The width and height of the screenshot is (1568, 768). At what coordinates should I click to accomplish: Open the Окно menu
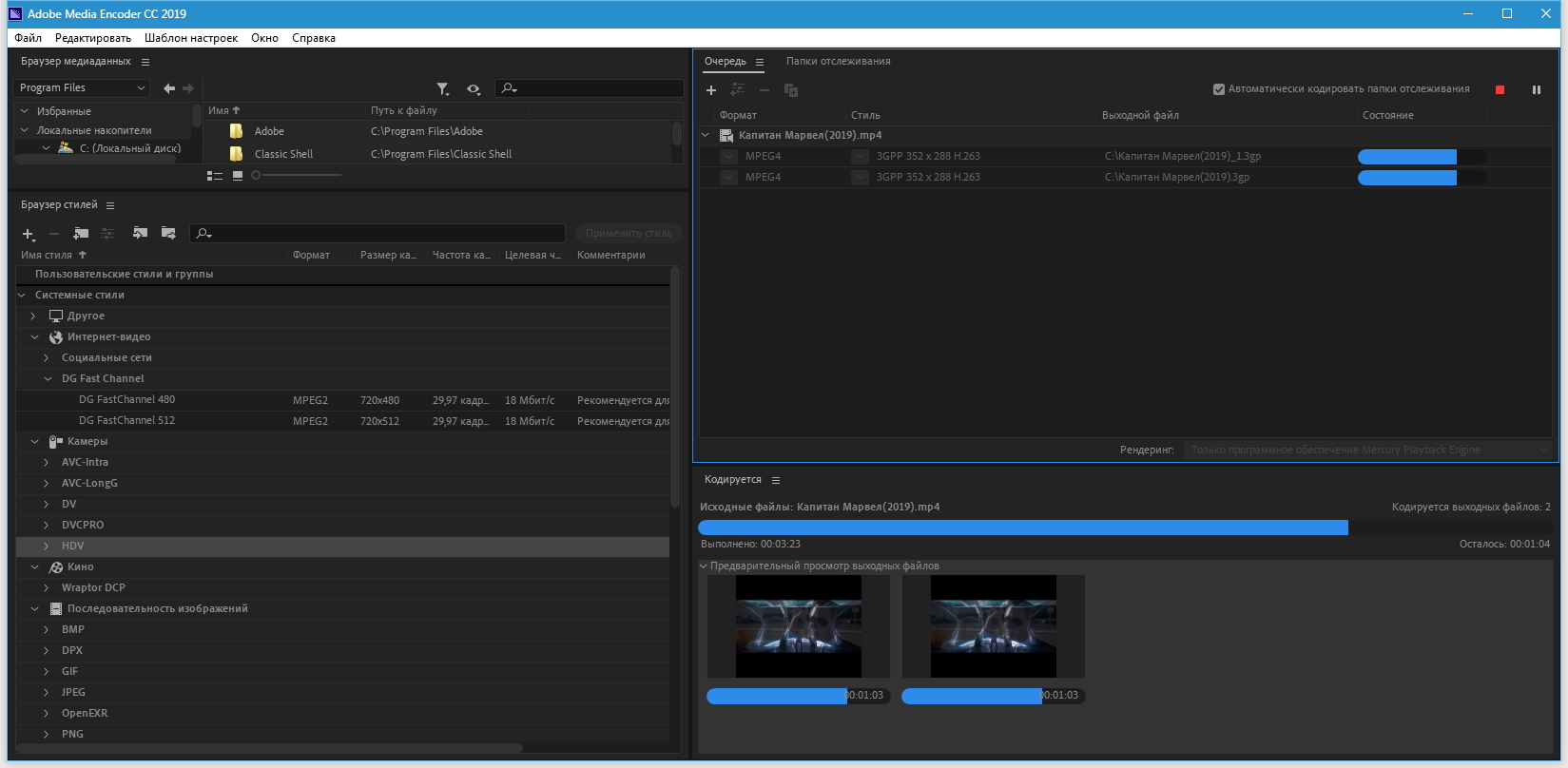tap(264, 38)
